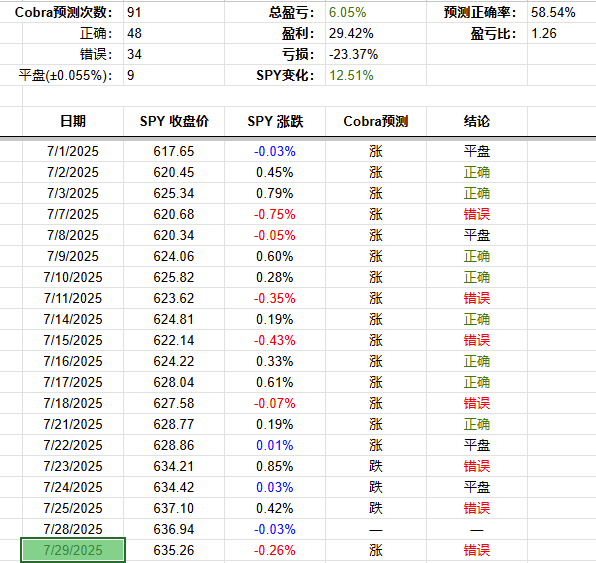Click the 0.01% change cell
The height and width of the screenshot is (563, 596).
click(274, 445)
